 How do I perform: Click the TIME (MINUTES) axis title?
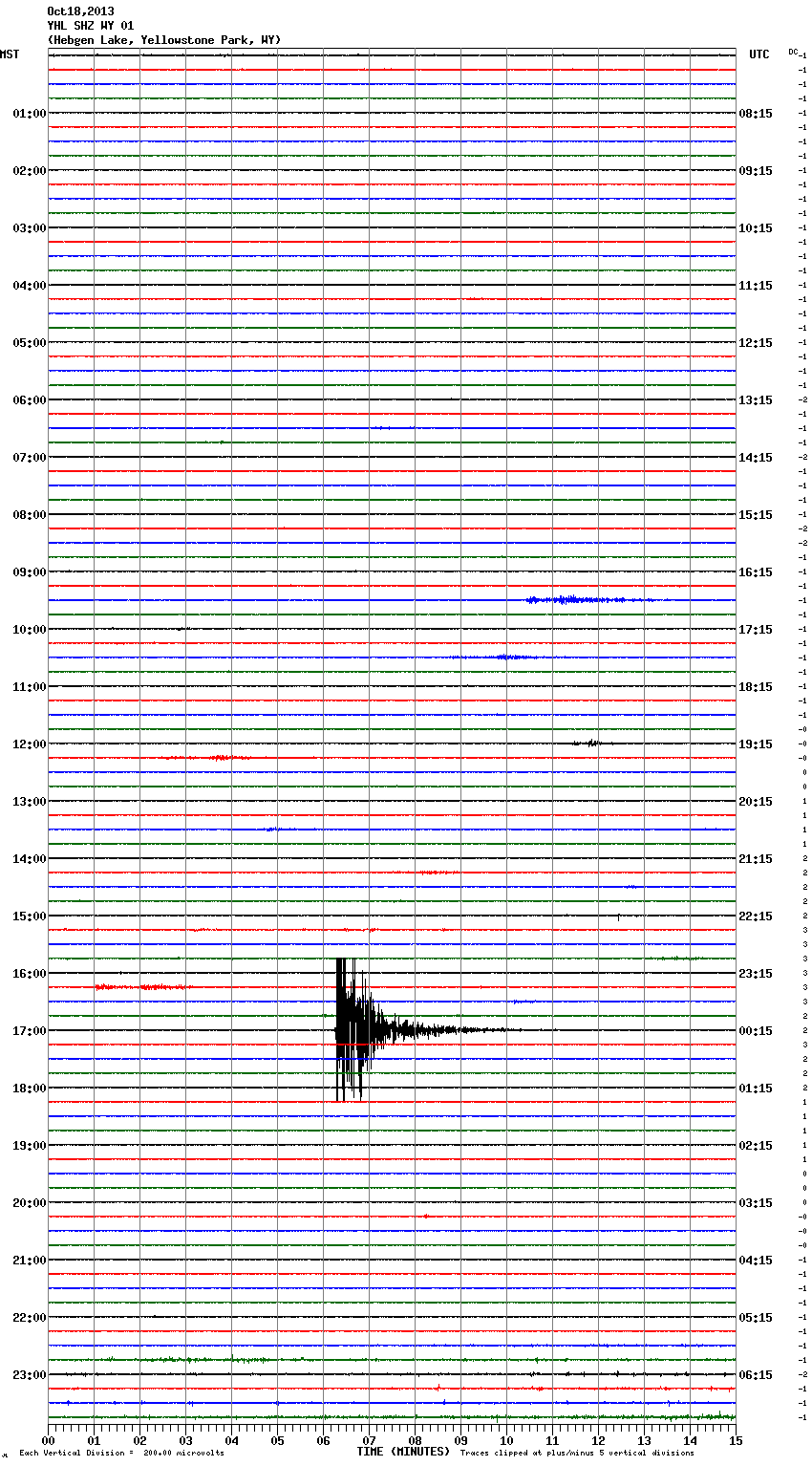click(403, 1452)
